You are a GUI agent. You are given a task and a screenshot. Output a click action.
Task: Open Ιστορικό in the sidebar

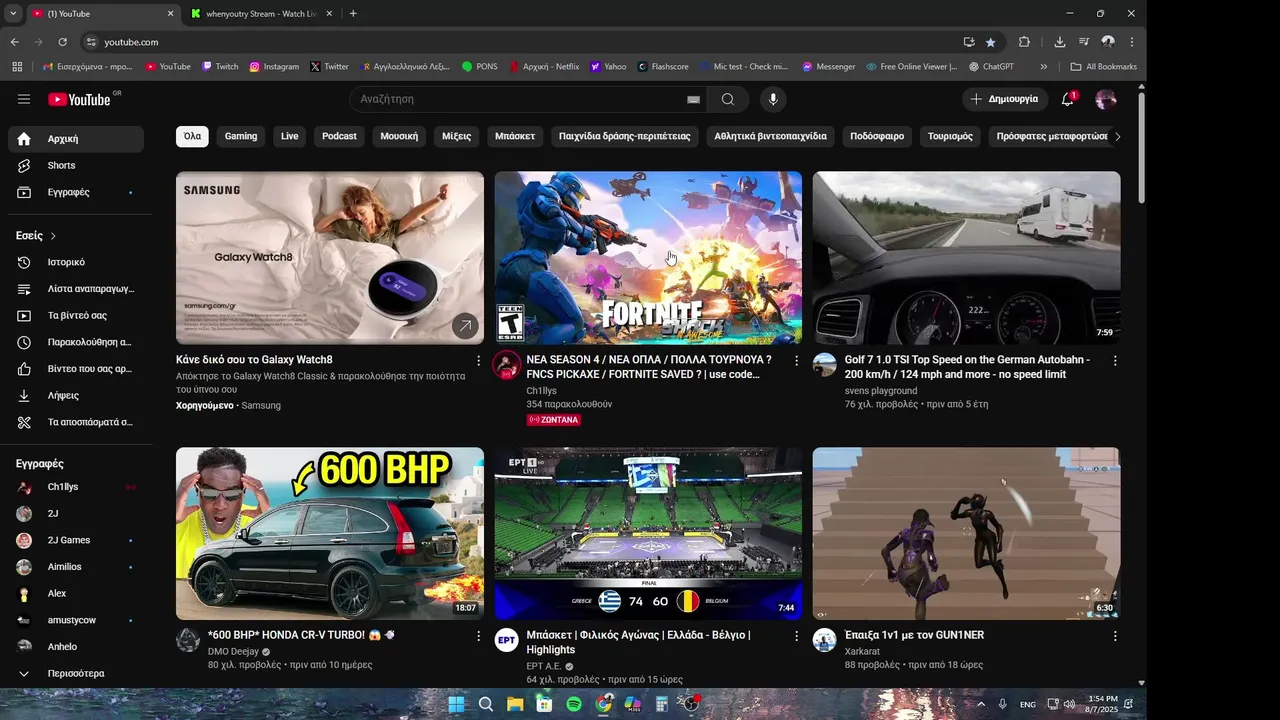tap(76, 262)
